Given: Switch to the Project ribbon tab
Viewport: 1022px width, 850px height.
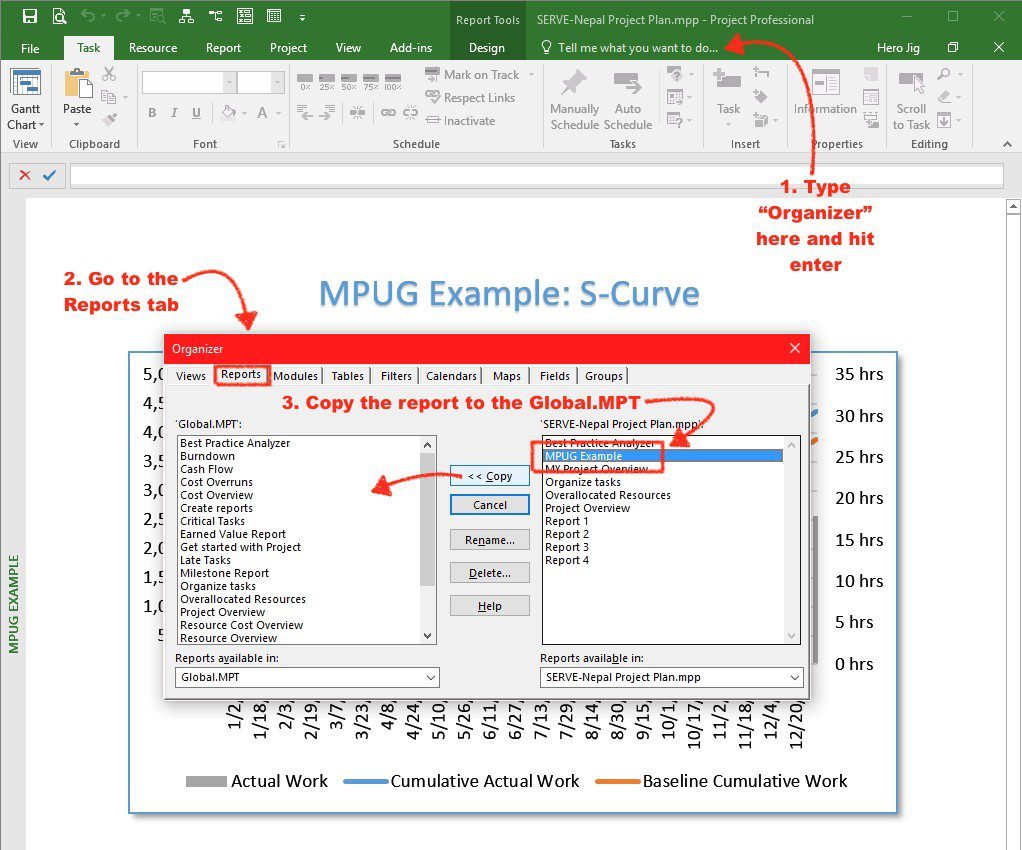Looking at the screenshot, I should 288,48.
